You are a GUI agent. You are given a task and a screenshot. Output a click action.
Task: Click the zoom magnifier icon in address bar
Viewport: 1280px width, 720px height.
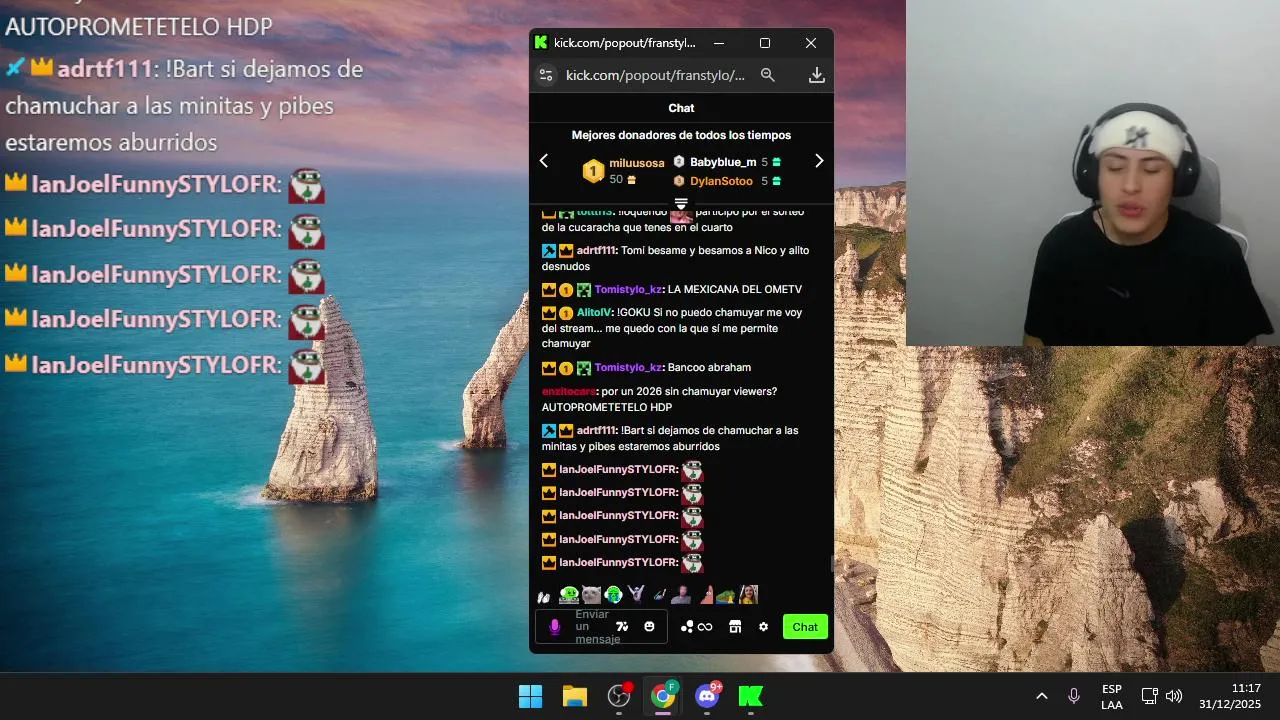[x=768, y=75]
